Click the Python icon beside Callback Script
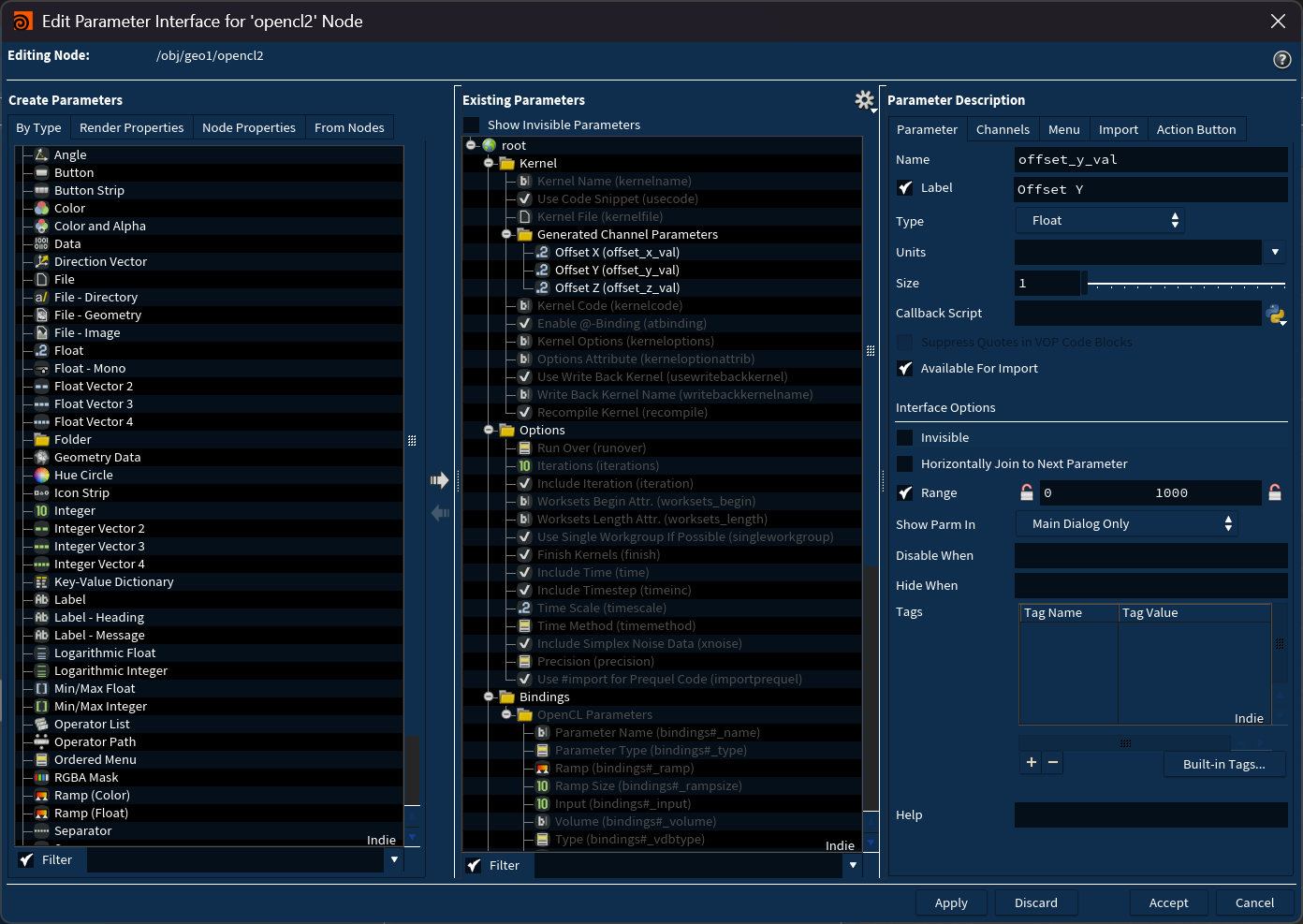The width and height of the screenshot is (1303, 924). [x=1276, y=315]
